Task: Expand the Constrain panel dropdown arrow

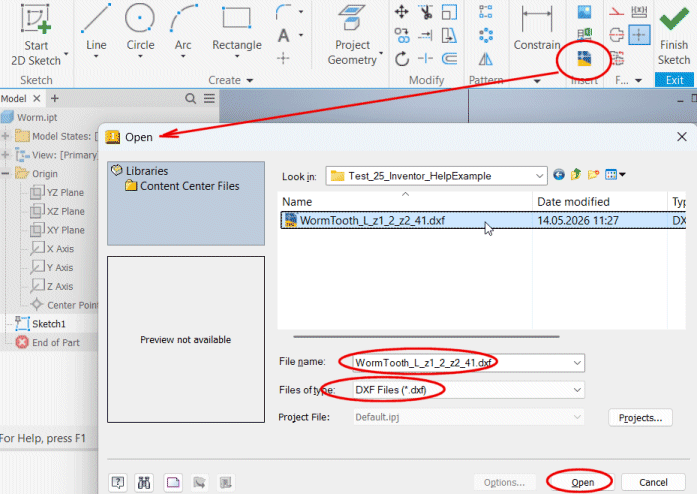Action: coord(537,81)
